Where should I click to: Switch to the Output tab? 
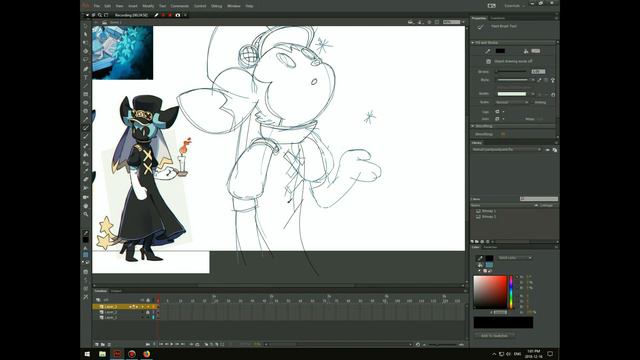116,291
